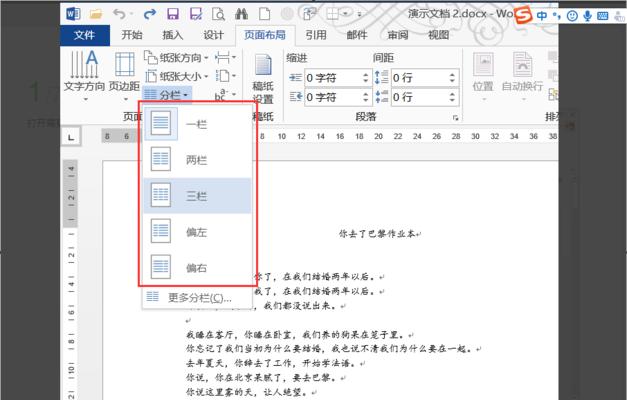
Task: Open the paragraph (段落) dialog launcher
Action: [x=455, y=118]
